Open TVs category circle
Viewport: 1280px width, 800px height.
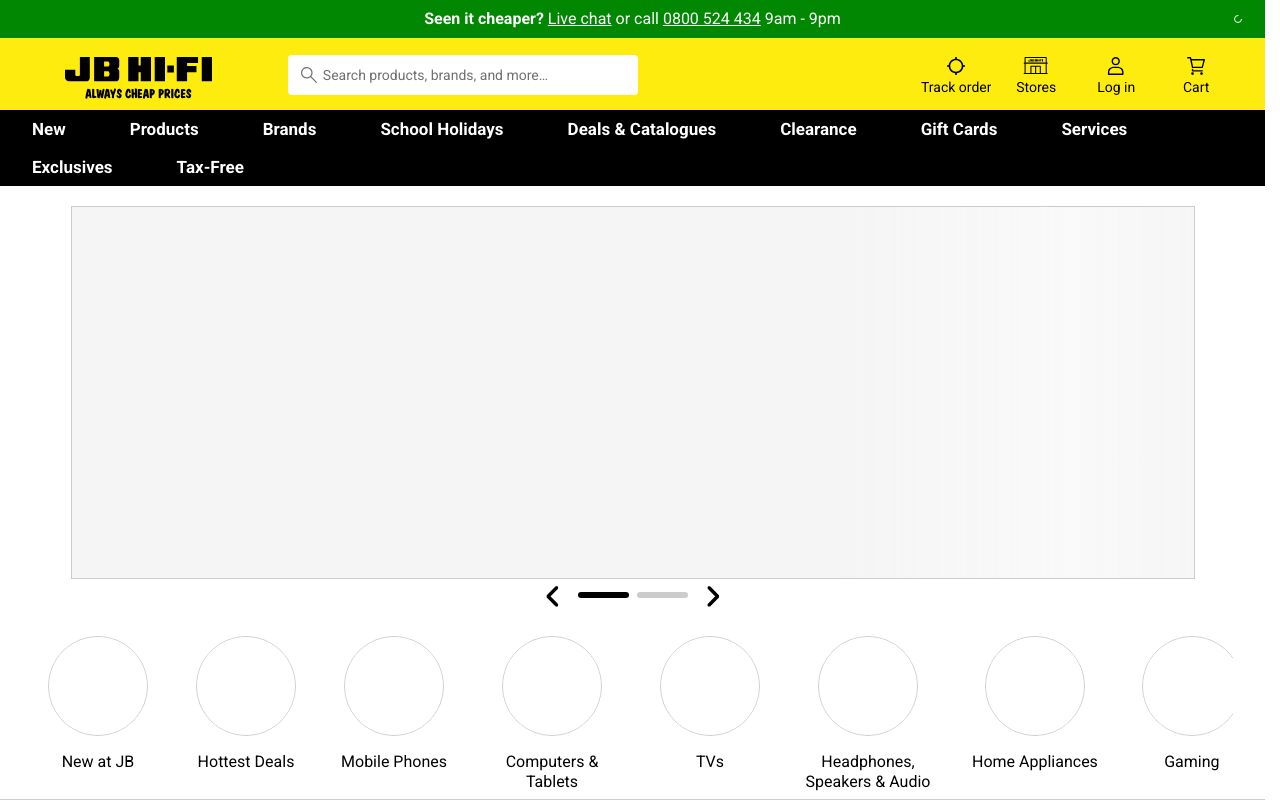[x=710, y=686]
